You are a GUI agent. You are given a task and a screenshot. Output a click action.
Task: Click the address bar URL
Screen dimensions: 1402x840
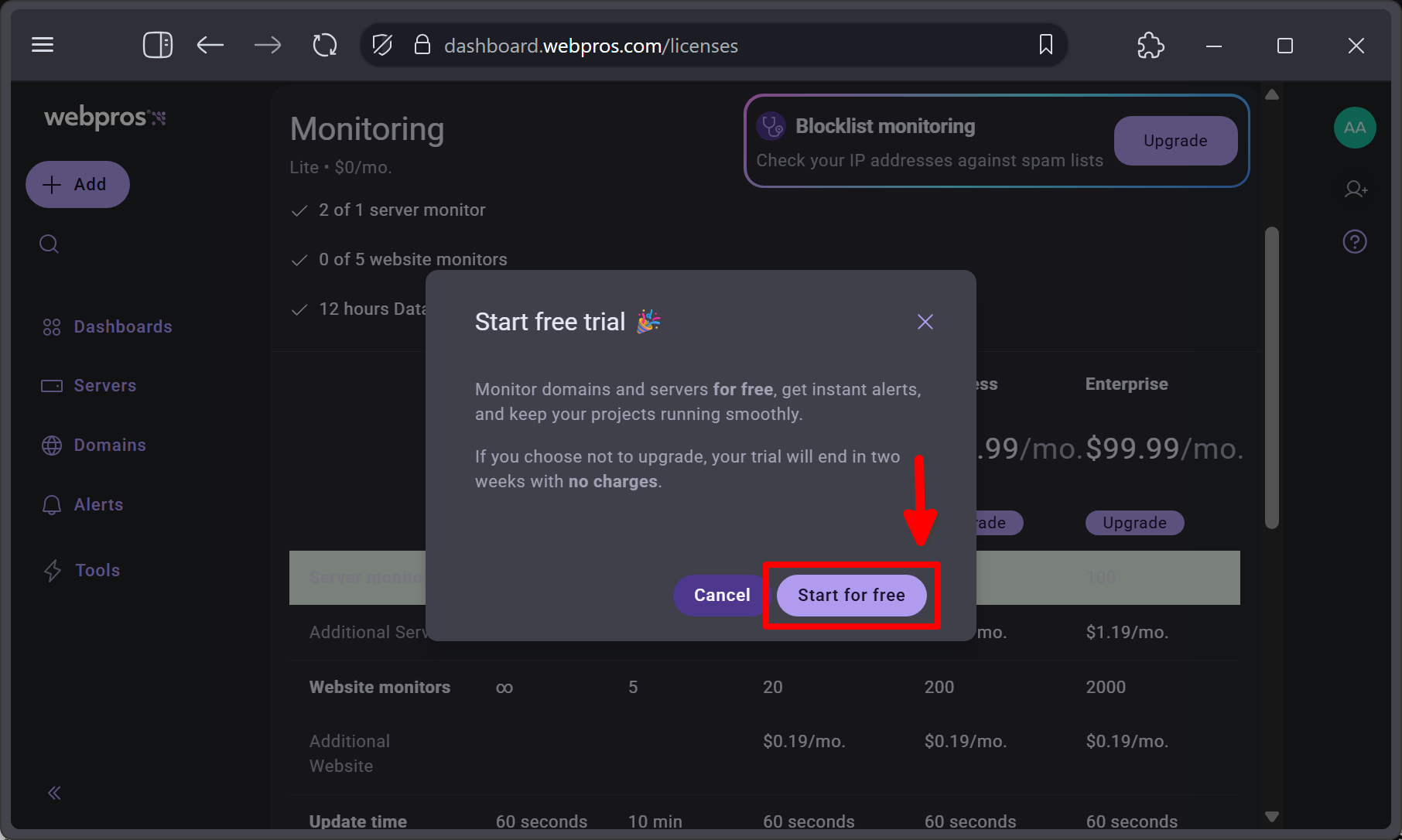(591, 46)
